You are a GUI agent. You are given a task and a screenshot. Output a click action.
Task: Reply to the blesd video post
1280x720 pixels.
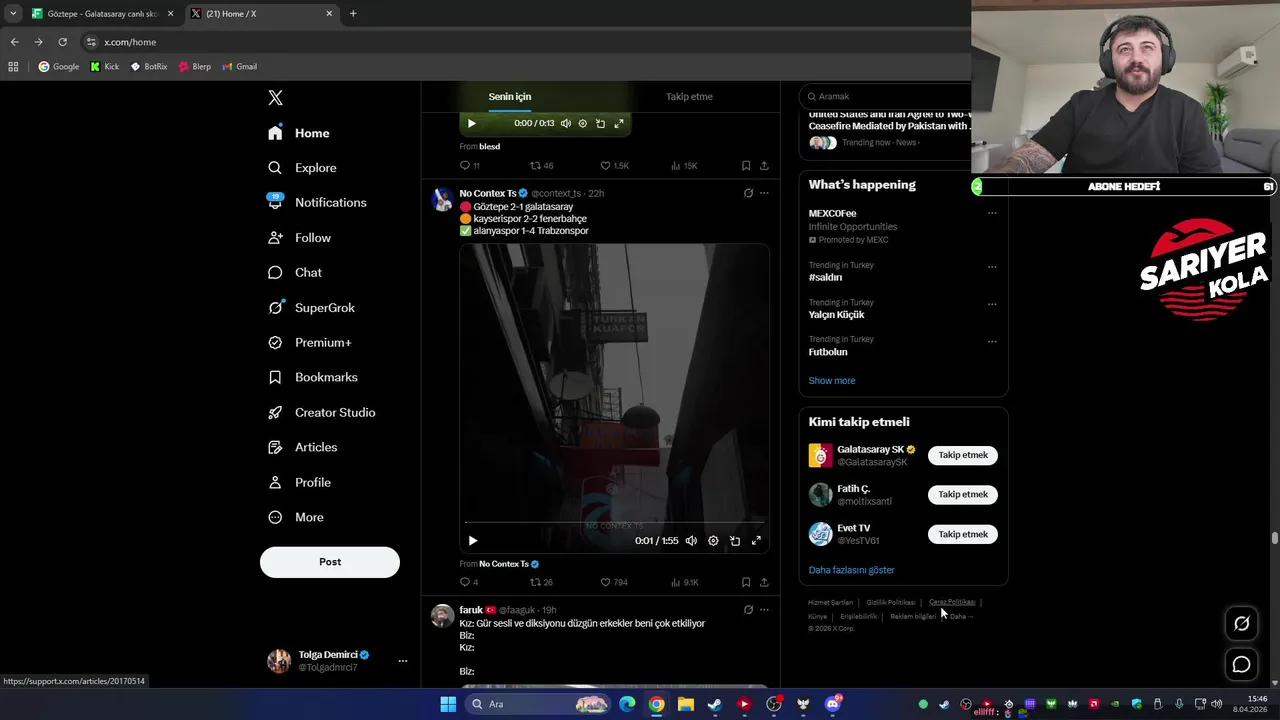(x=469, y=166)
